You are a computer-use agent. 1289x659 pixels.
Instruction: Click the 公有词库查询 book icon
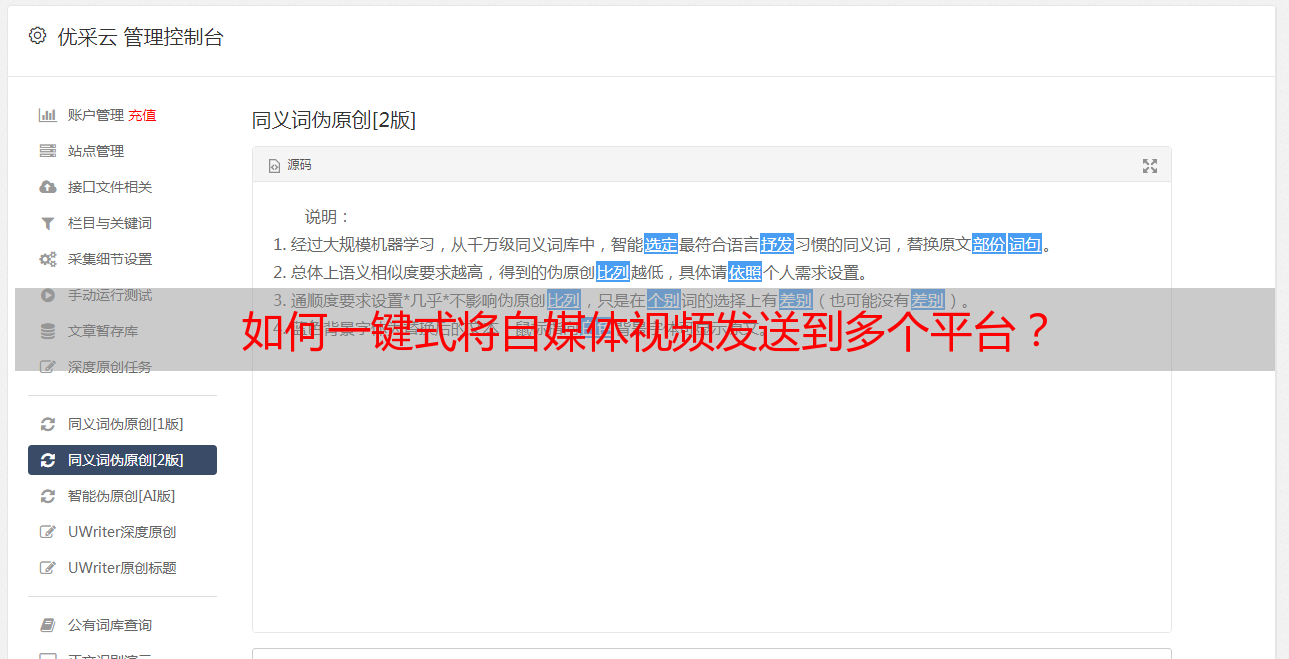(47, 625)
